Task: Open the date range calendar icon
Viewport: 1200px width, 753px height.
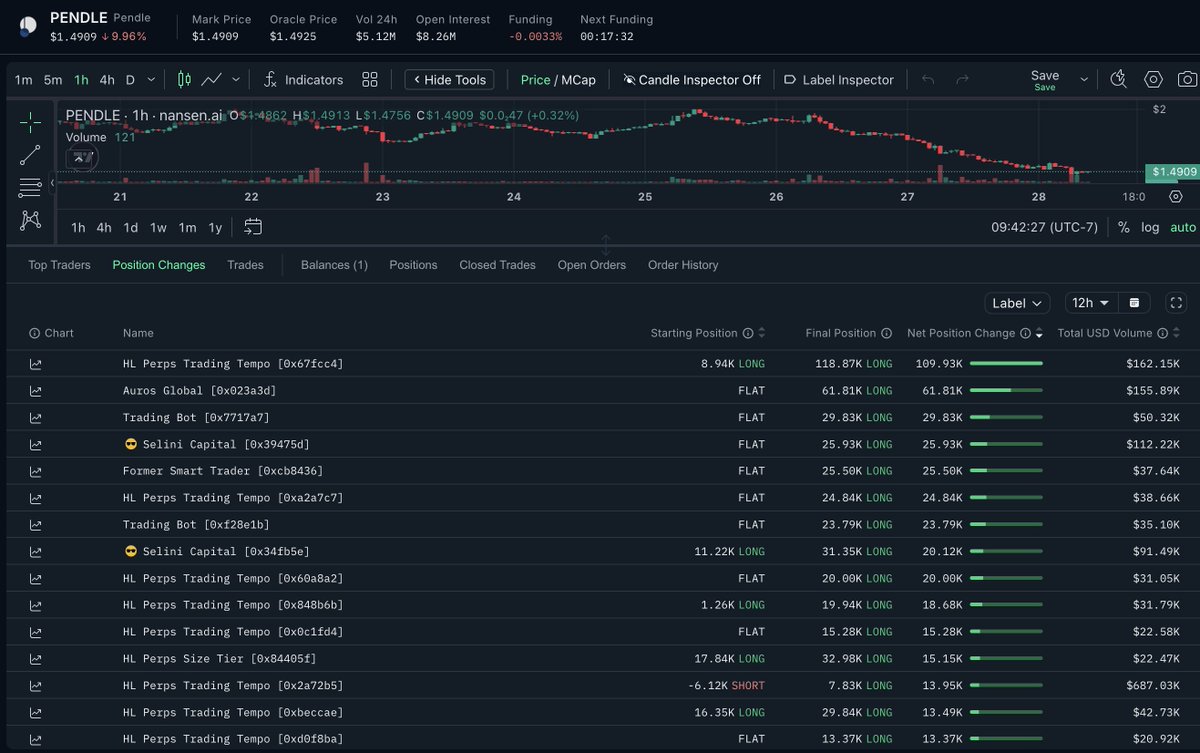Action: [x=253, y=227]
